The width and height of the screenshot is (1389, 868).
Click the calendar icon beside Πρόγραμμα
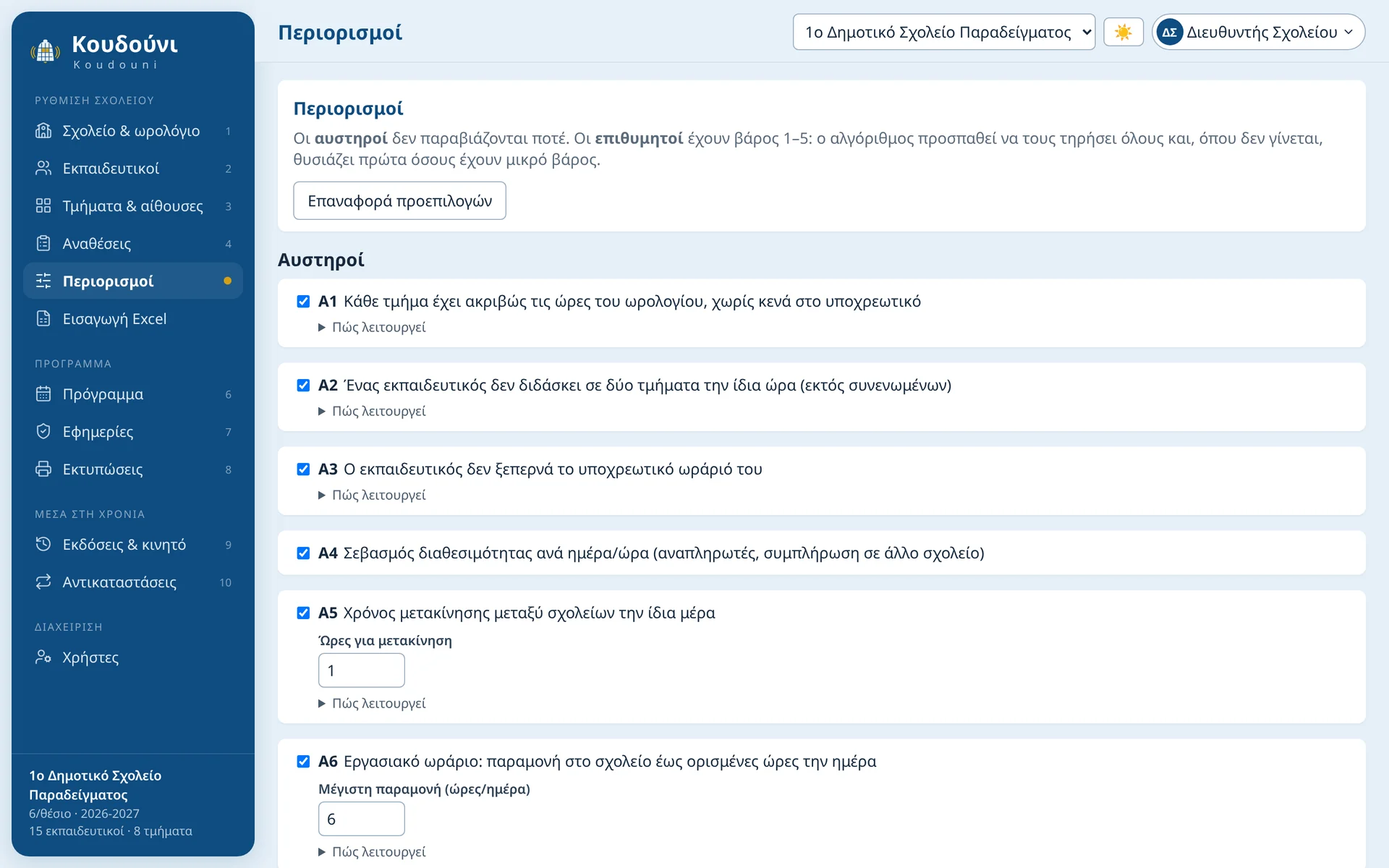43,394
